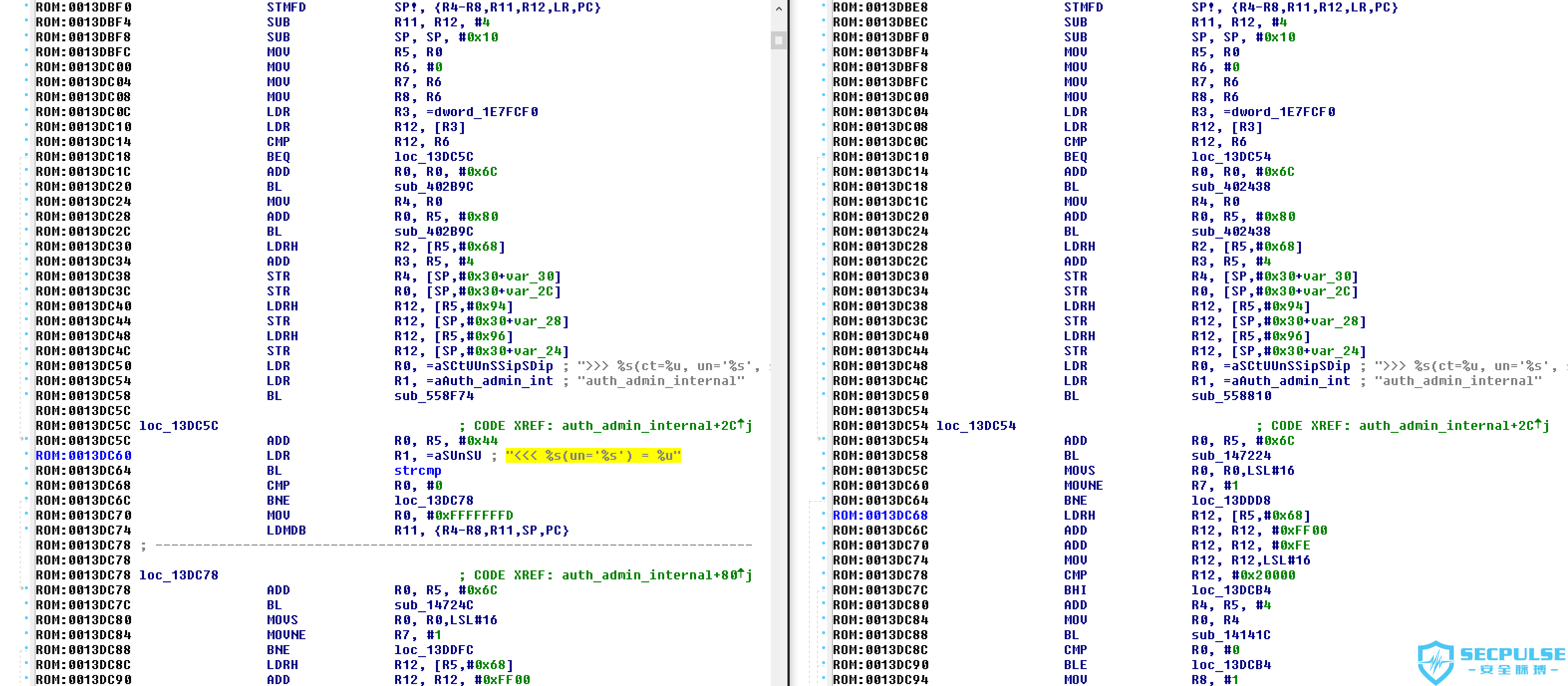Follow sub_558810 in the right pane
Screen dimensions: 1568x686
(x=1231, y=396)
